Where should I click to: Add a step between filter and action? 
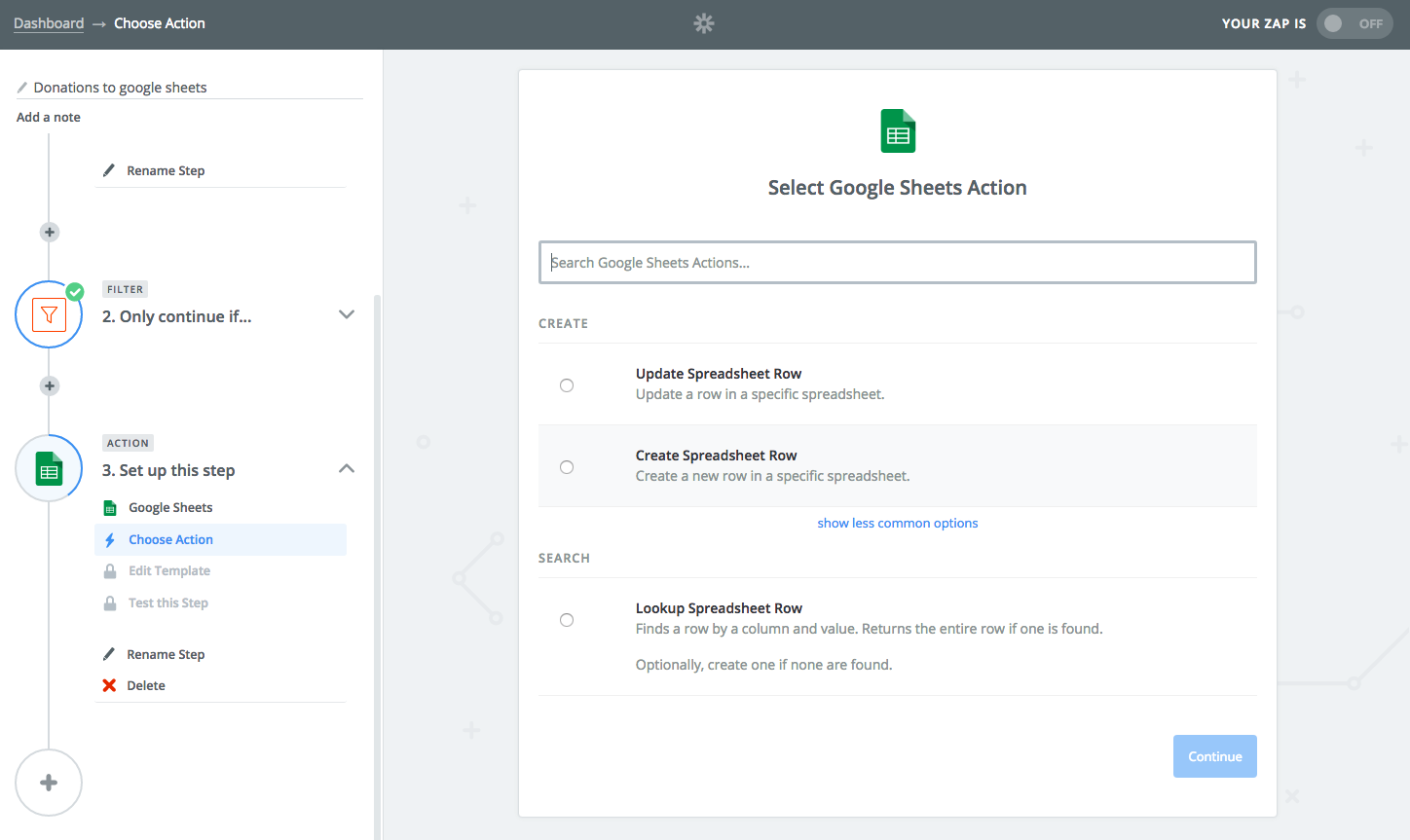50,385
